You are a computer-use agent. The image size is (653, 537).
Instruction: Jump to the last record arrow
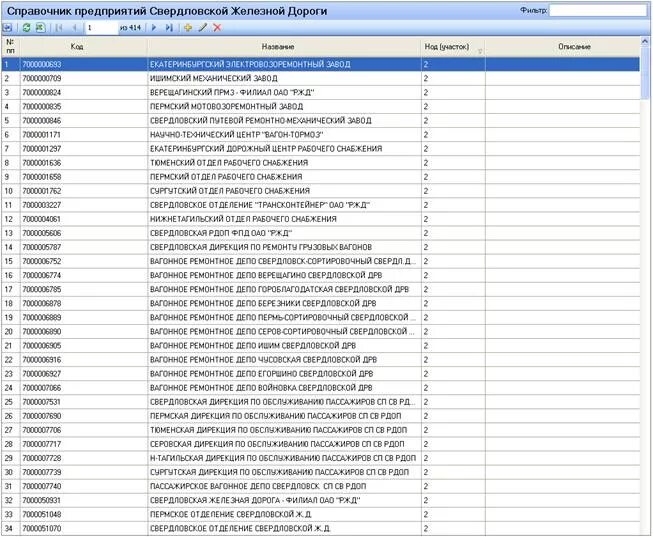coord(169,28)
